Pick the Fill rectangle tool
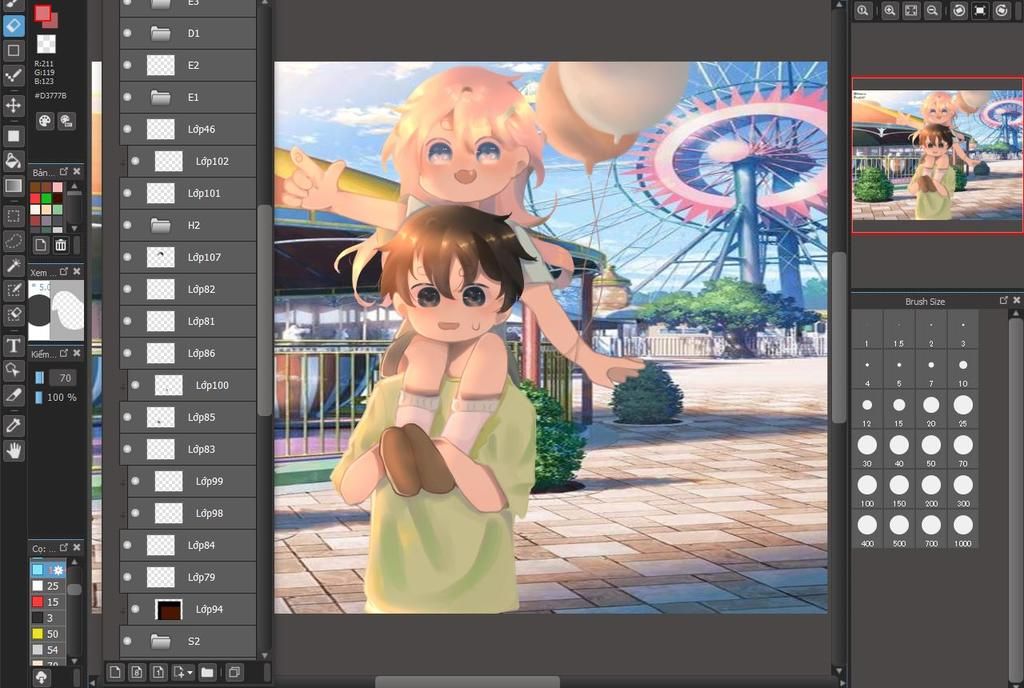The width and height of the screenshot is (1024, 688). click(x=14, y=136)
